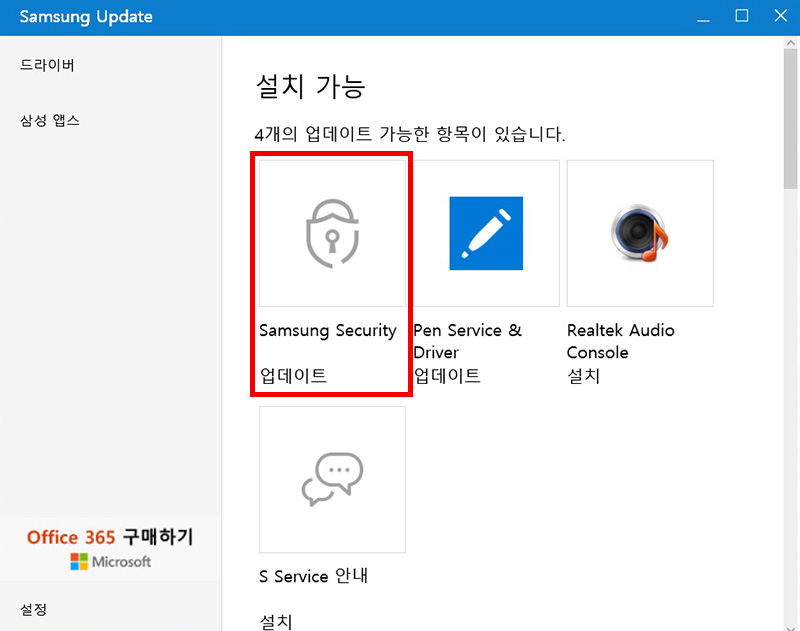Open the Office 365 구매하기 banner
This screenshot has width=800, height=631.
(110, 549)
